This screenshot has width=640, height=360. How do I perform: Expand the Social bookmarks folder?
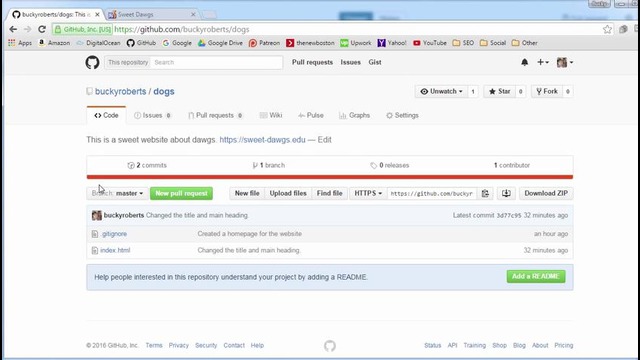click(x=493, y=43)
